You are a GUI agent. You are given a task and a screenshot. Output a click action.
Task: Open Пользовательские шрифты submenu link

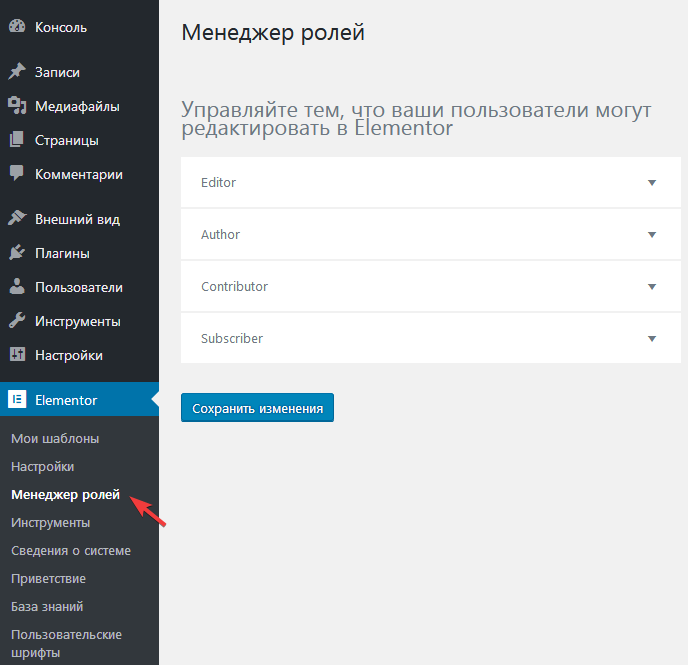(66, 644)
